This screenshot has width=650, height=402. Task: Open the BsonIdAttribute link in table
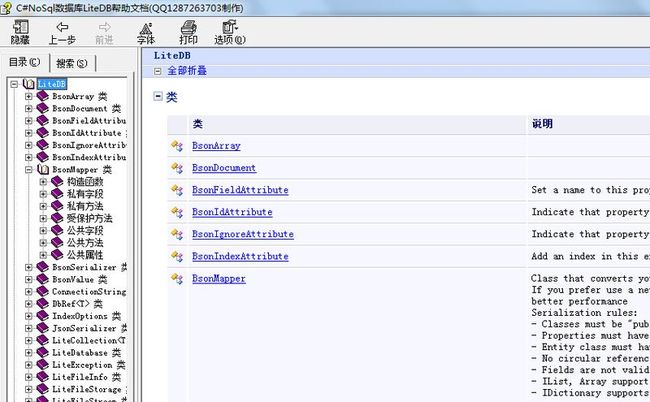(232, 212)
